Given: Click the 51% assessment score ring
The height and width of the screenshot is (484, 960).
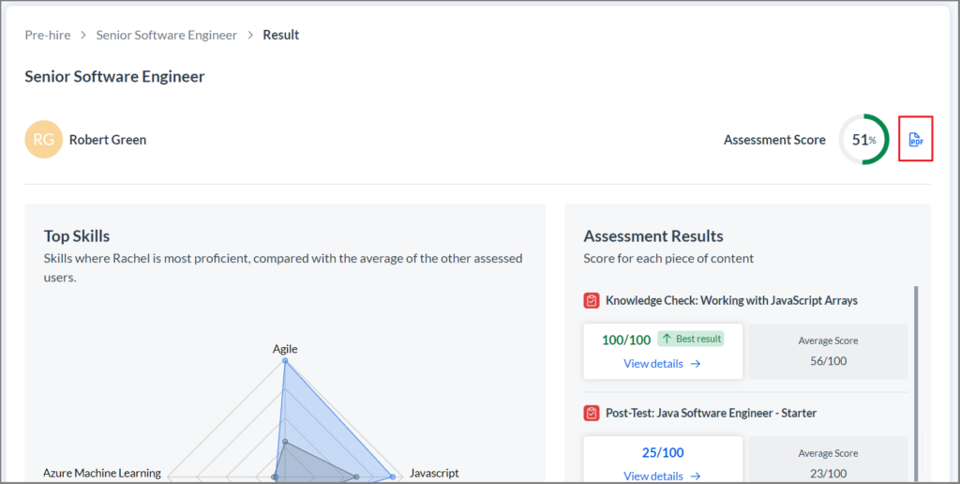Looking at the screenshot, I should click(863, 140).
